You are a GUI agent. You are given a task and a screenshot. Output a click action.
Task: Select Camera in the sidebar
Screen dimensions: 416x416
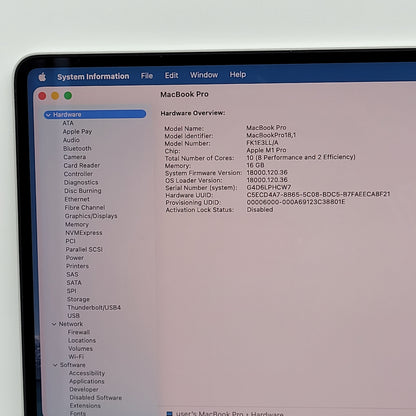point(75,157)
